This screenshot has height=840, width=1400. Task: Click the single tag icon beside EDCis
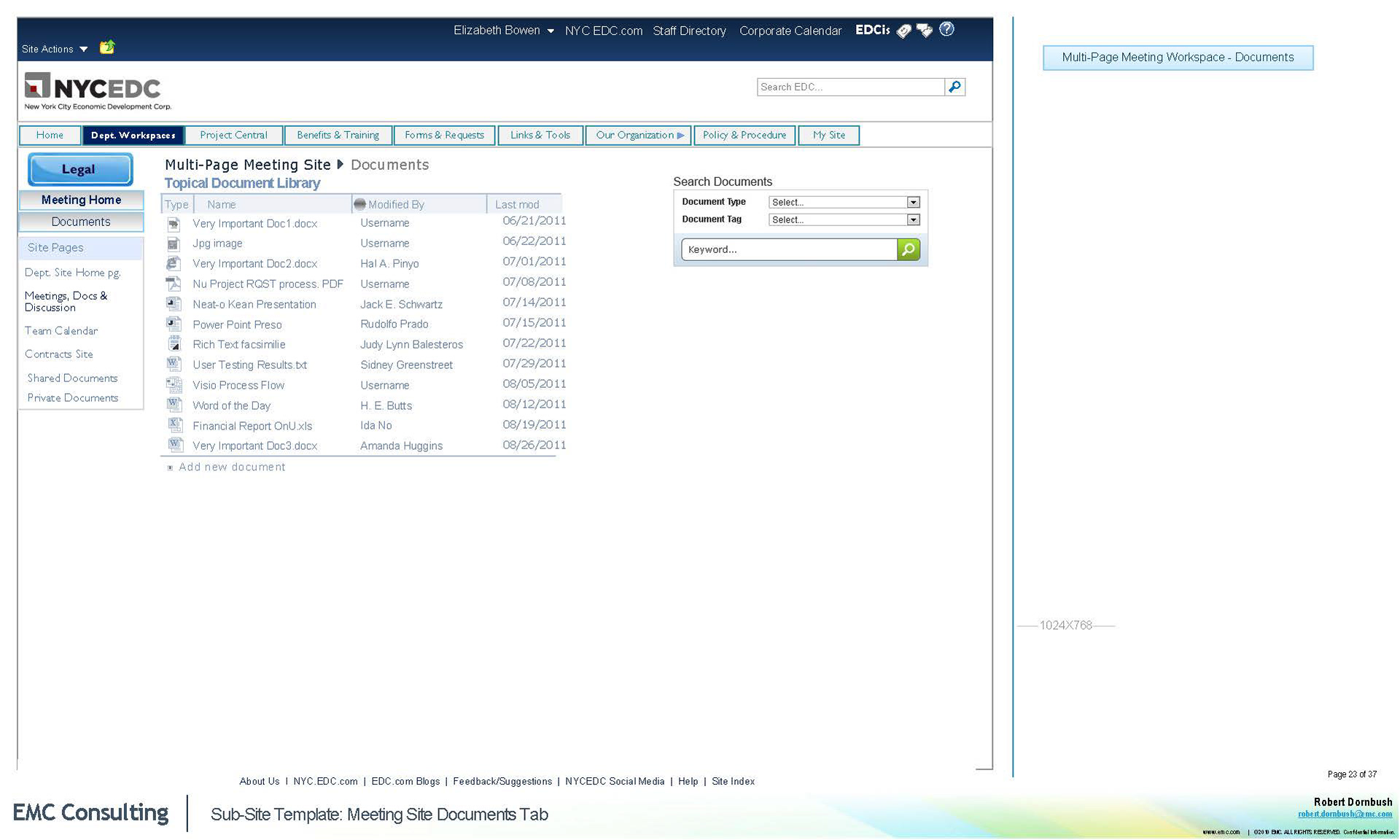pyautogui.click(x=903, y=31)
